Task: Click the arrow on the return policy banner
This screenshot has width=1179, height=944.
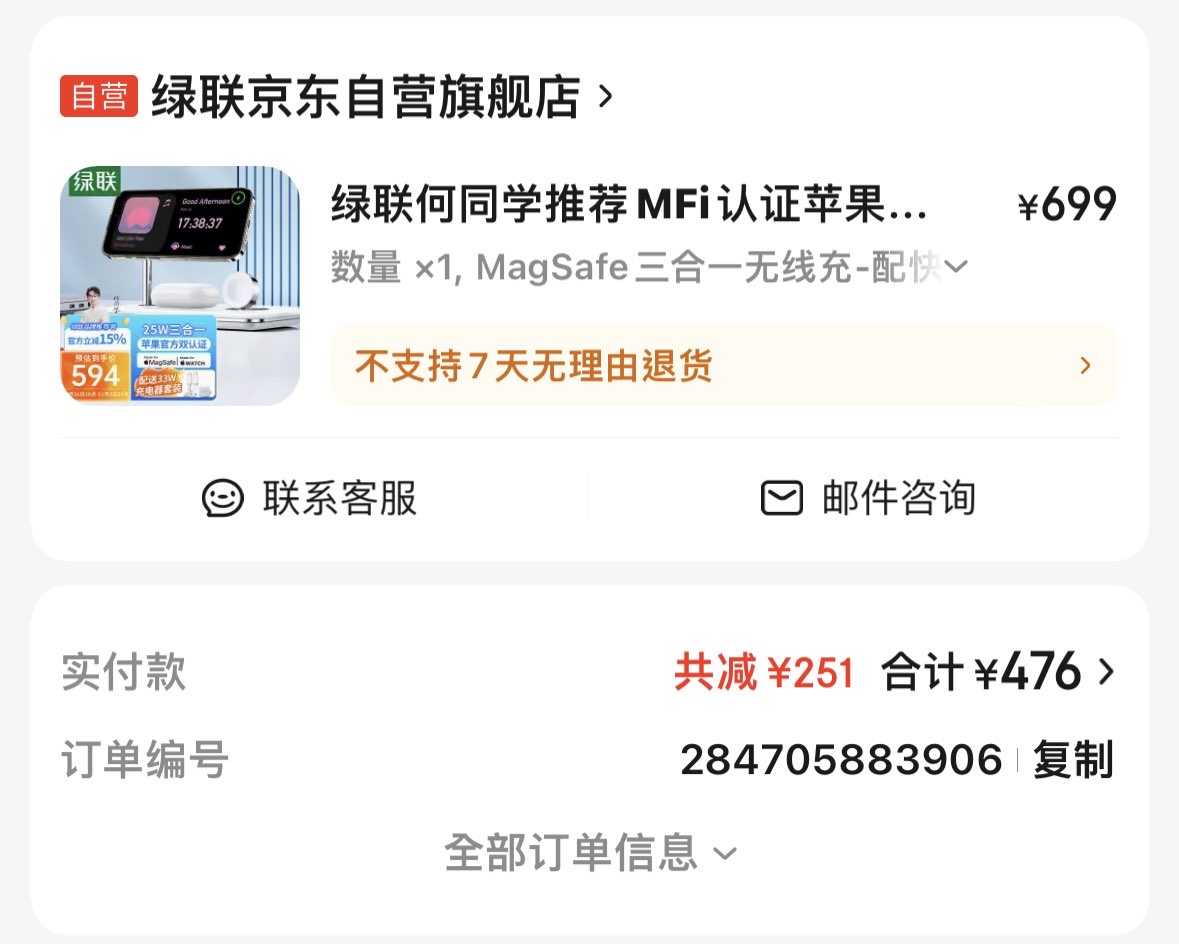Action: pyautogui.click(x=1085, y=366)
